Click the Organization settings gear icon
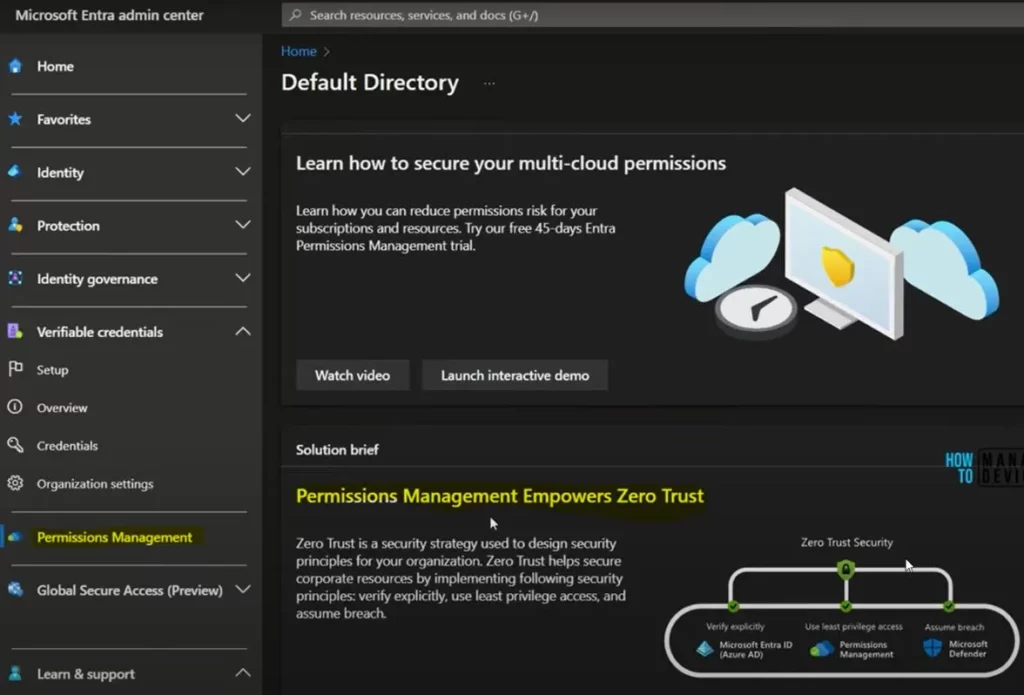 [15, 483]
